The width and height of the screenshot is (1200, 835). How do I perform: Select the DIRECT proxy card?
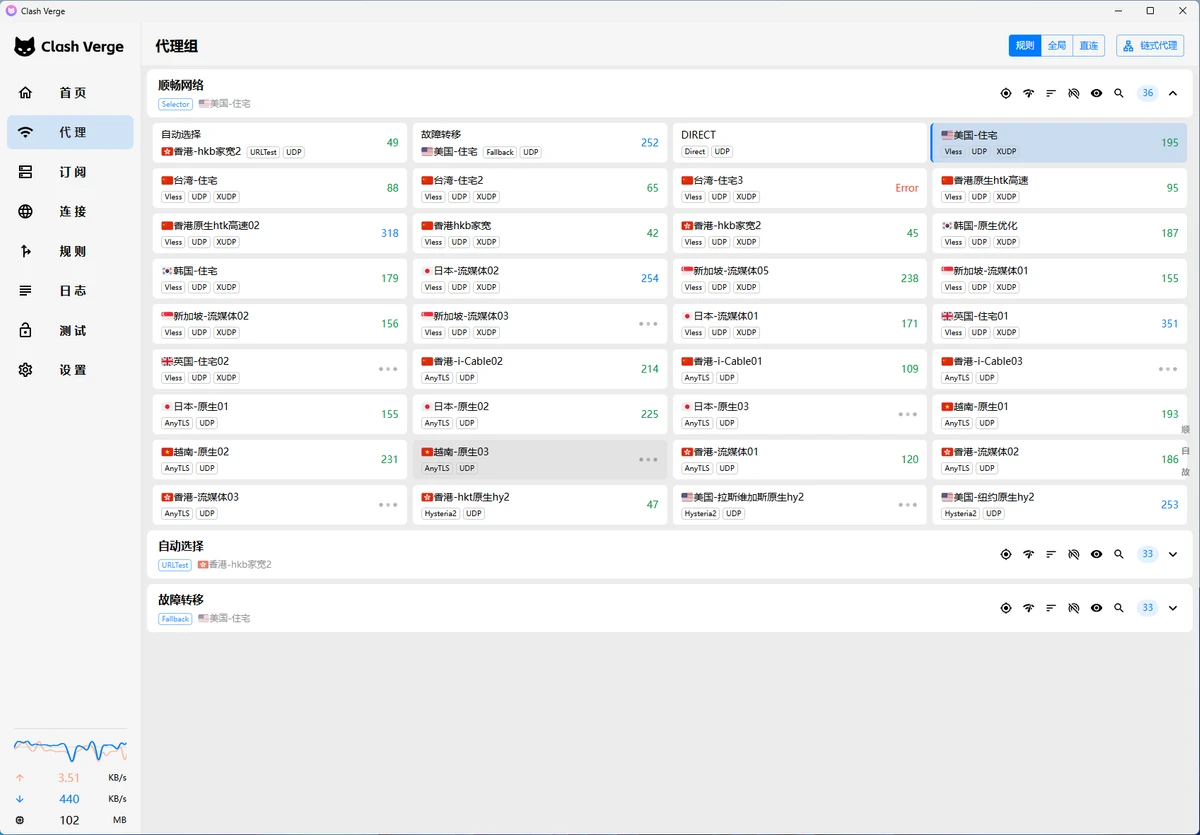pos(800,143)
